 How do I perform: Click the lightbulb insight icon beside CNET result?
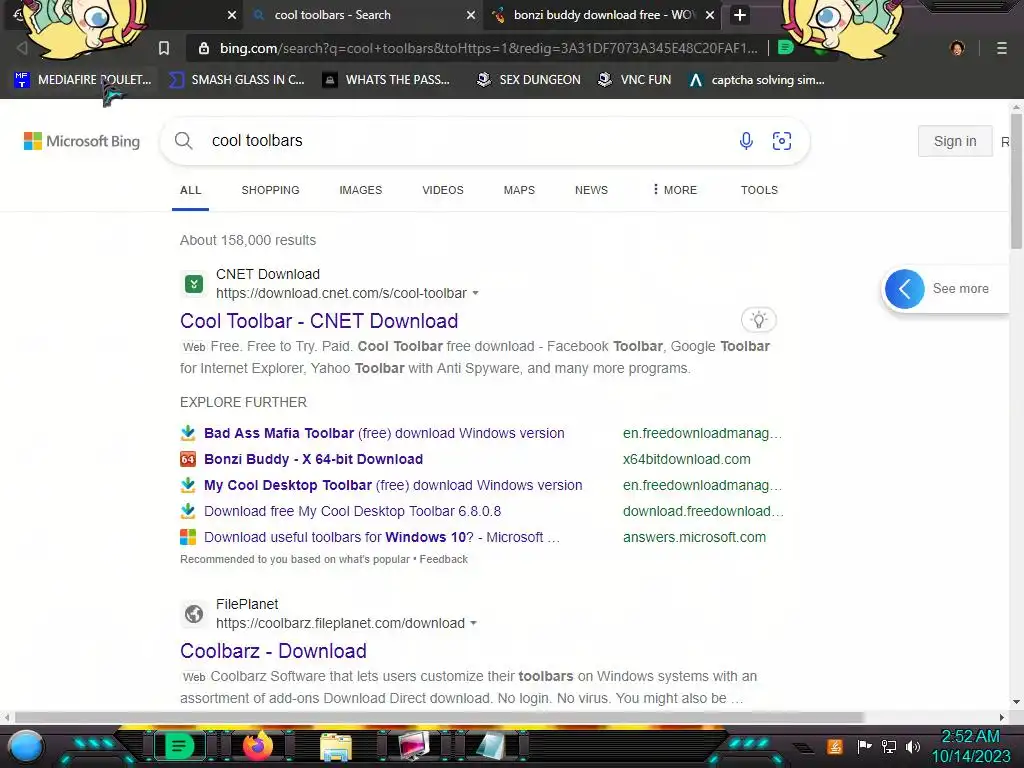[x=758, y=320]
